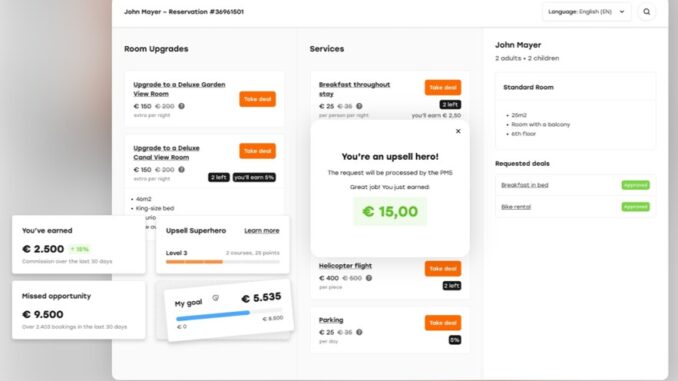Click the Level 3 progress bar
The height and width of the screenshot is (381, 678).
coord(223,262)
